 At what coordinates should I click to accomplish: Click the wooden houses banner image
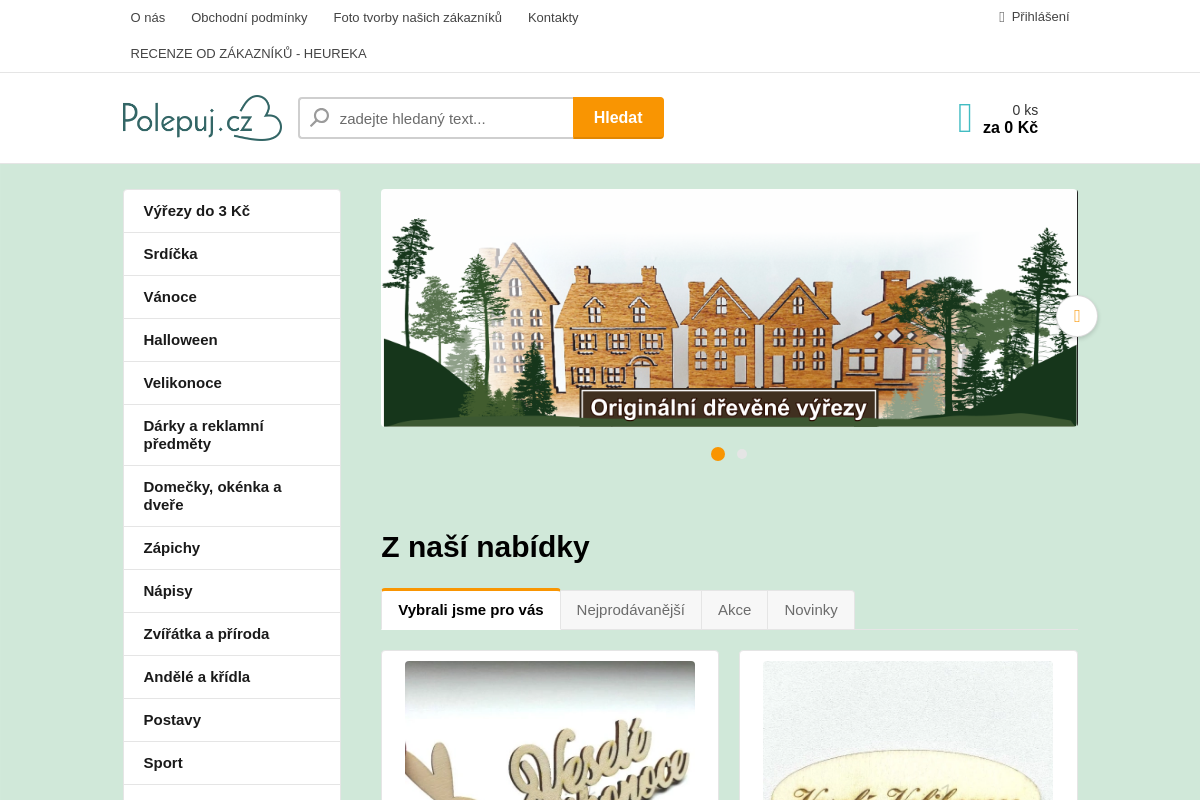[x=729, y=308]
